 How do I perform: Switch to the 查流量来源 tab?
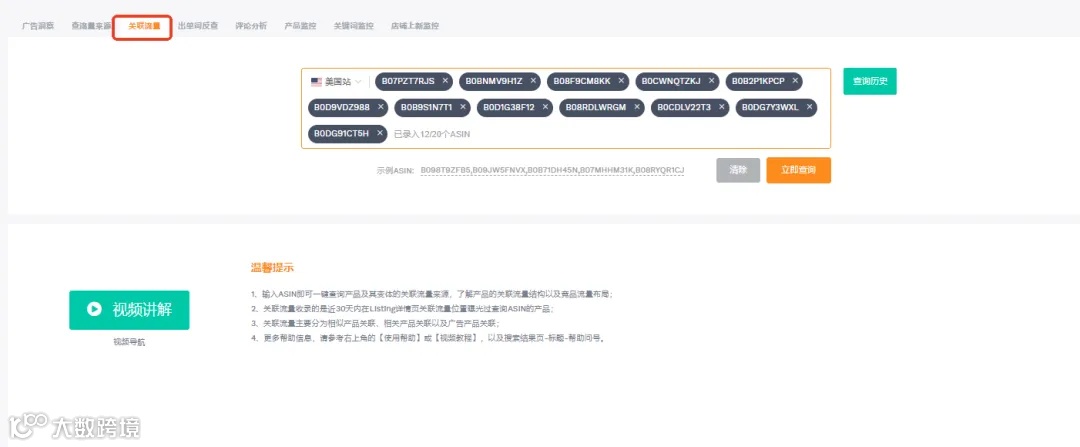pos(91,26)
